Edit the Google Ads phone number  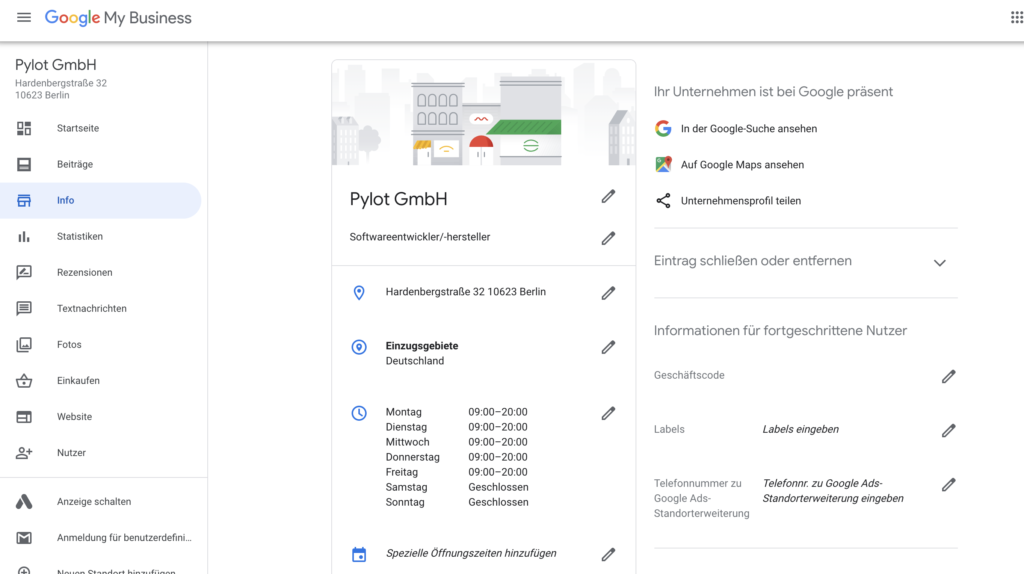tap(948, 485)
